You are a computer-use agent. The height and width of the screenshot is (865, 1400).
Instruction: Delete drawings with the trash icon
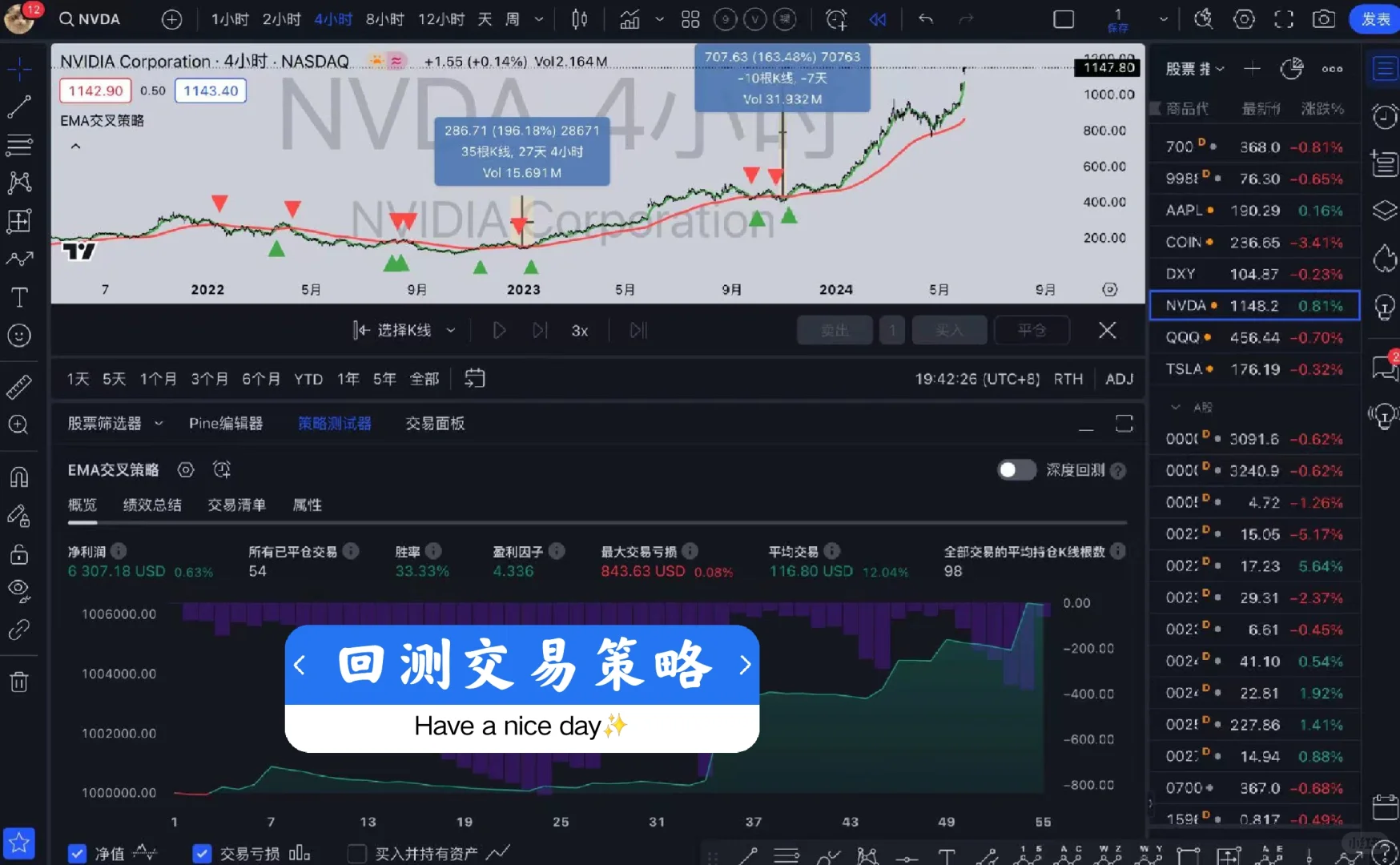coord(19,682)
